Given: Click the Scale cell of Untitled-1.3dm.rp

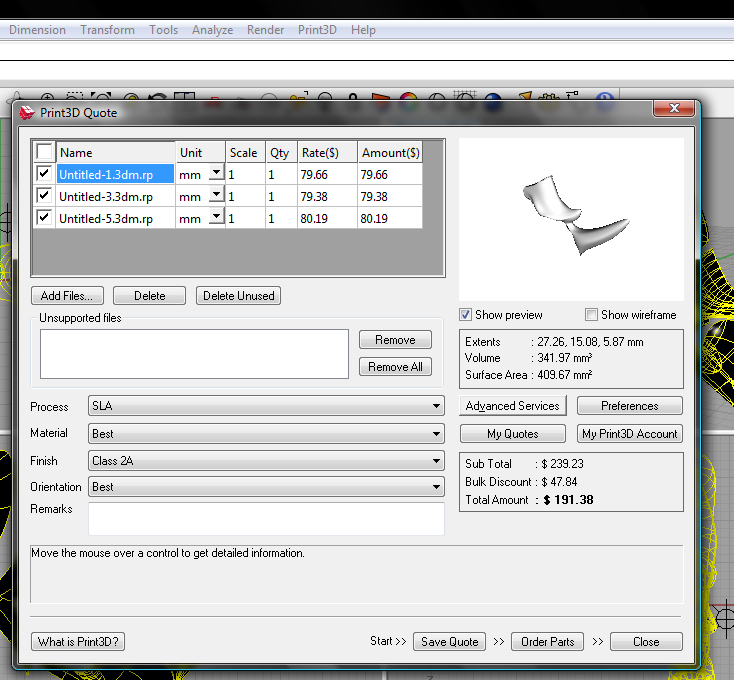Looking at the screenshot, I should [x=245, y=174].
